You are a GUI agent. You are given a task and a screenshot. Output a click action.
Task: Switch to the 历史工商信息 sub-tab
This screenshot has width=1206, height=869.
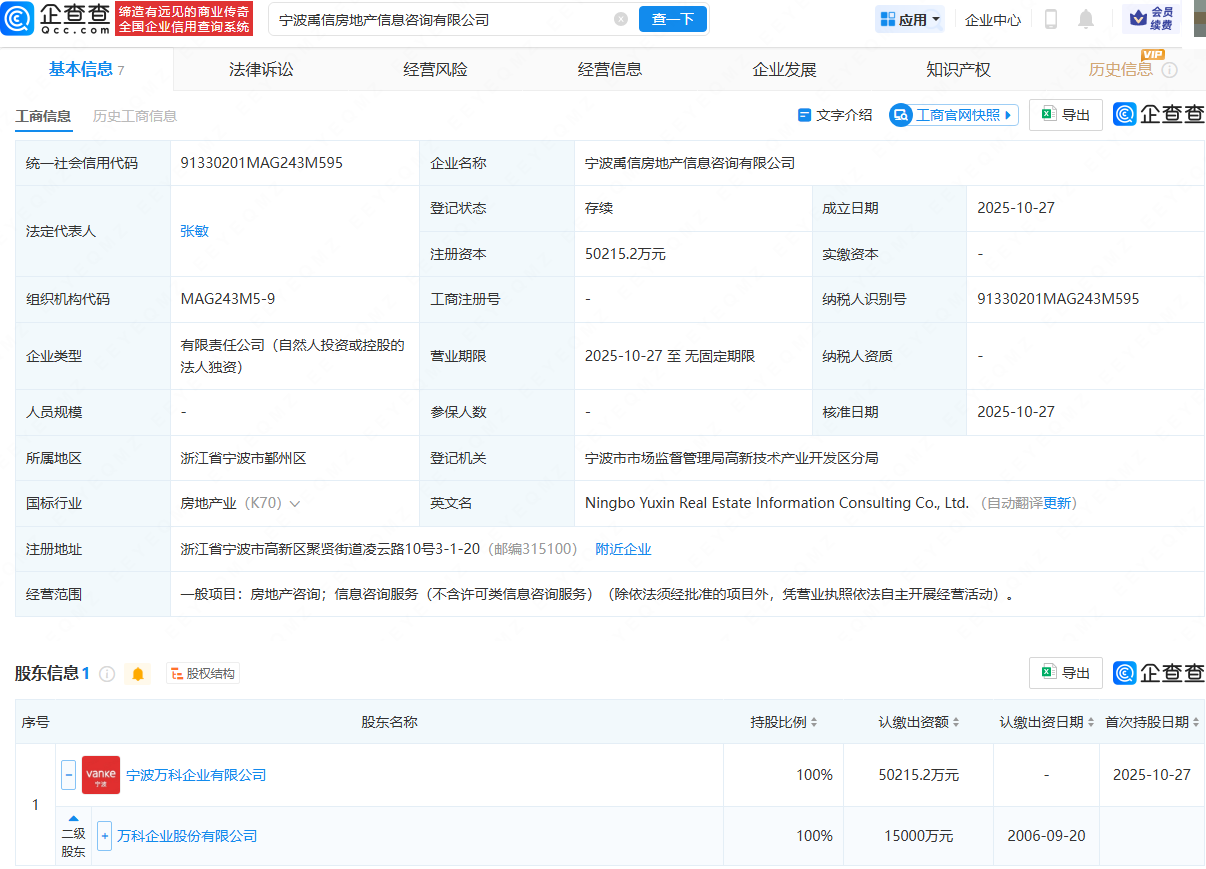pos(135,116)
